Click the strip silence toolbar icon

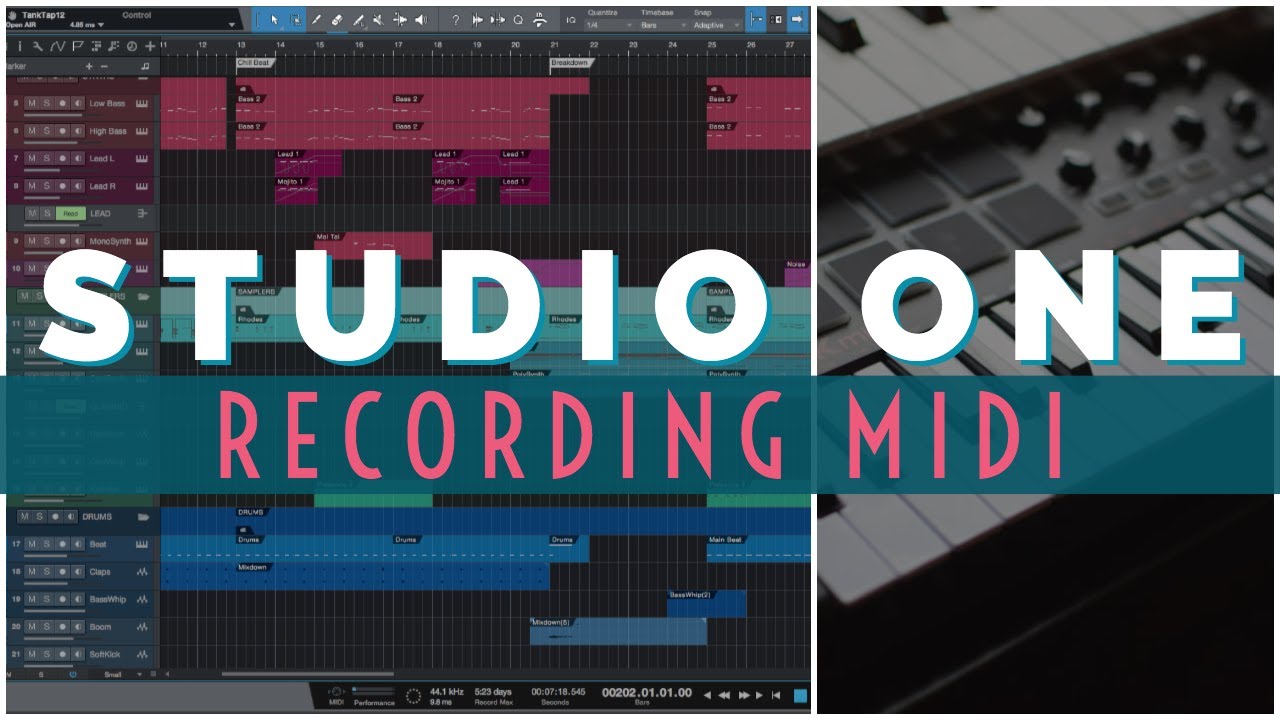(477, 19)
